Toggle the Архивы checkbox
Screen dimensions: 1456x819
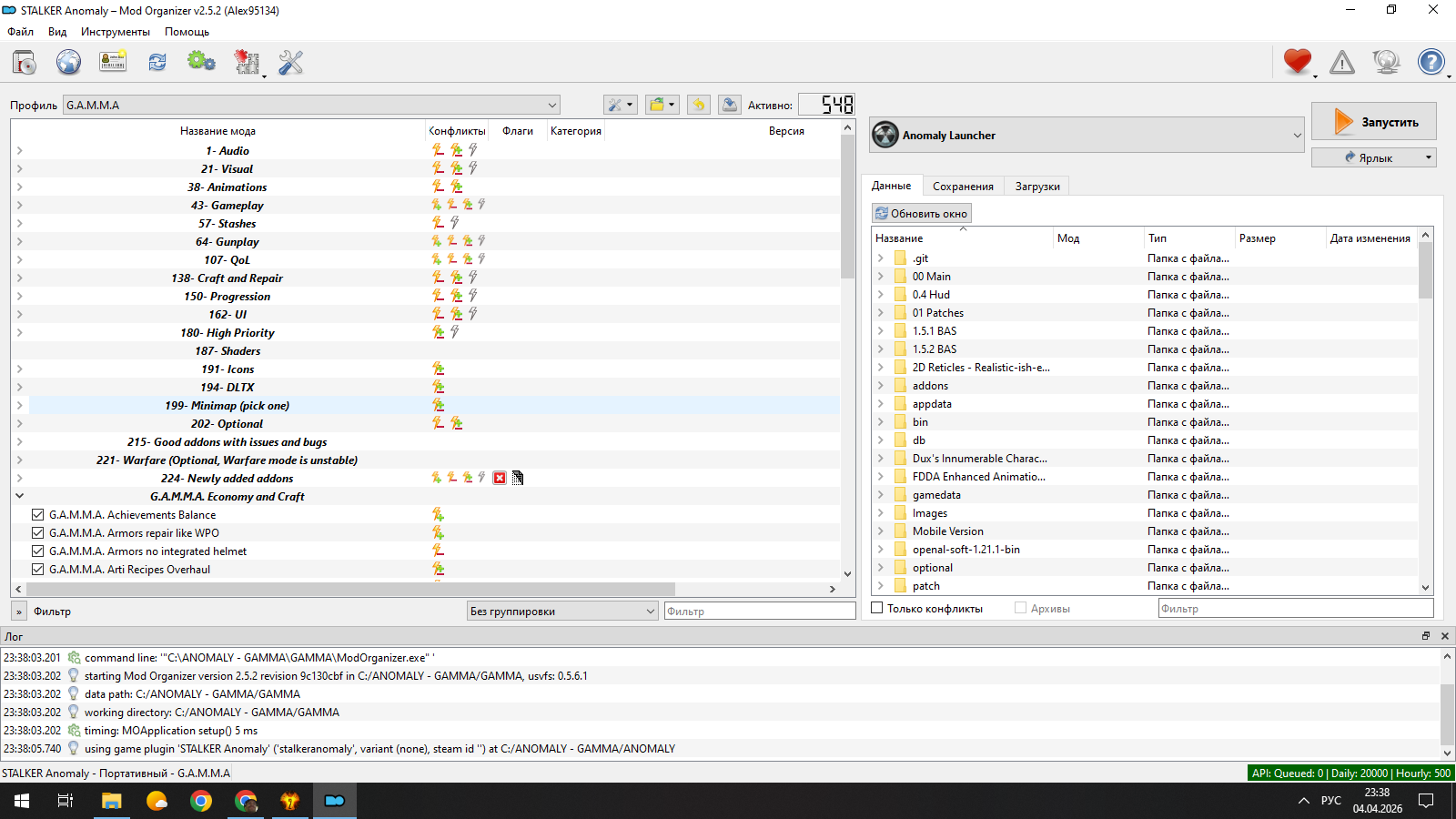1021,608
